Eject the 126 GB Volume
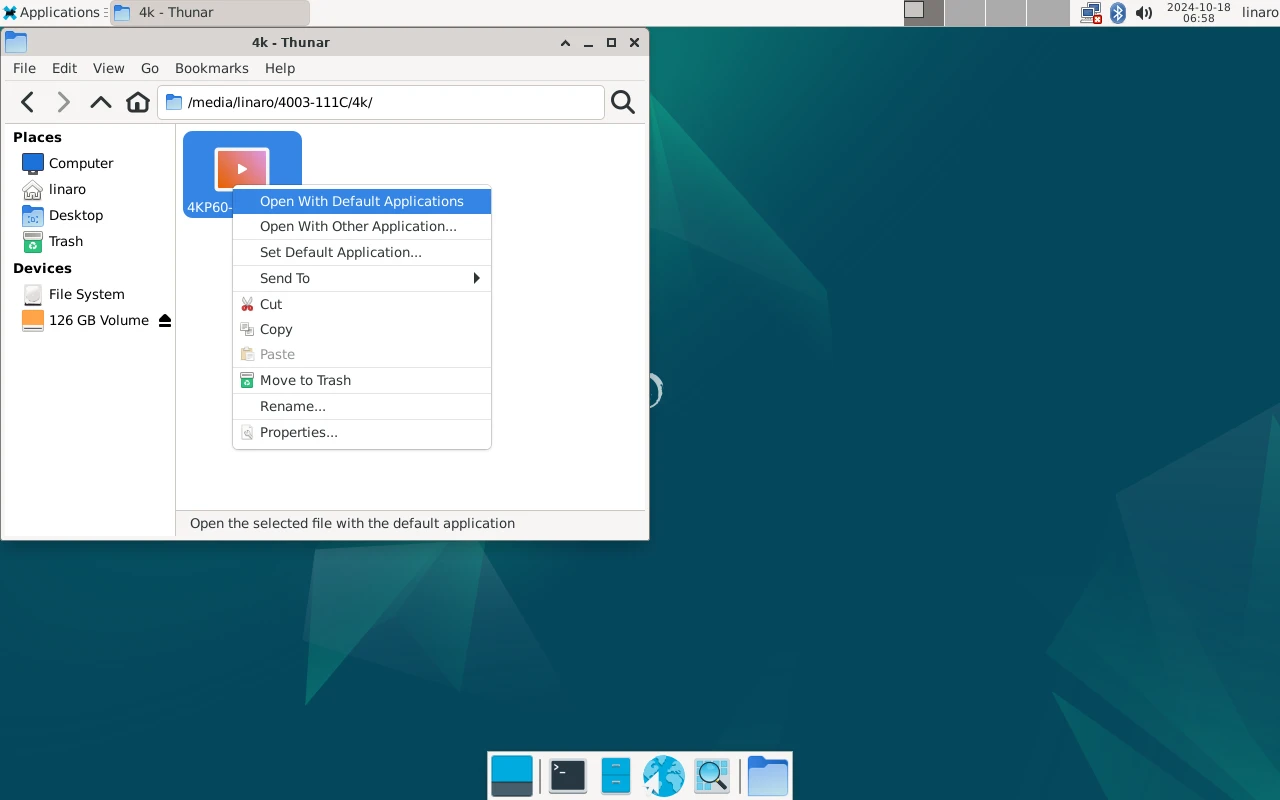The height and width of the screenshot is (800, 1280). tap(165, 321)
